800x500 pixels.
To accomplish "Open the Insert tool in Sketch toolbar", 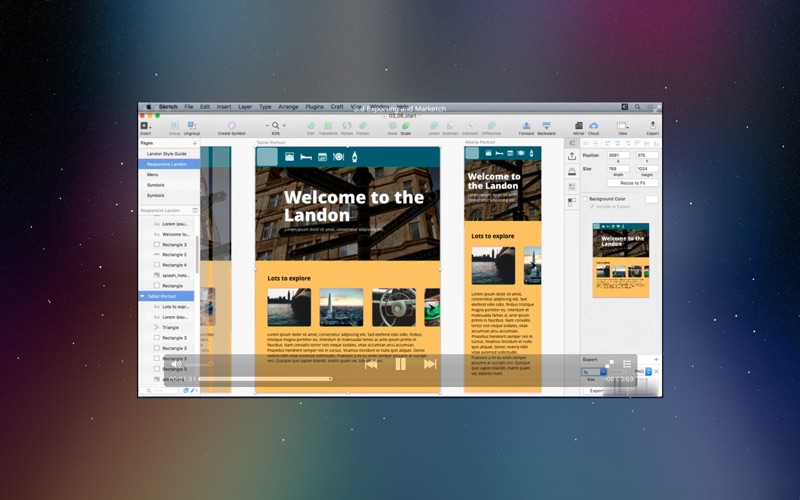I will (x=145, y=128).
